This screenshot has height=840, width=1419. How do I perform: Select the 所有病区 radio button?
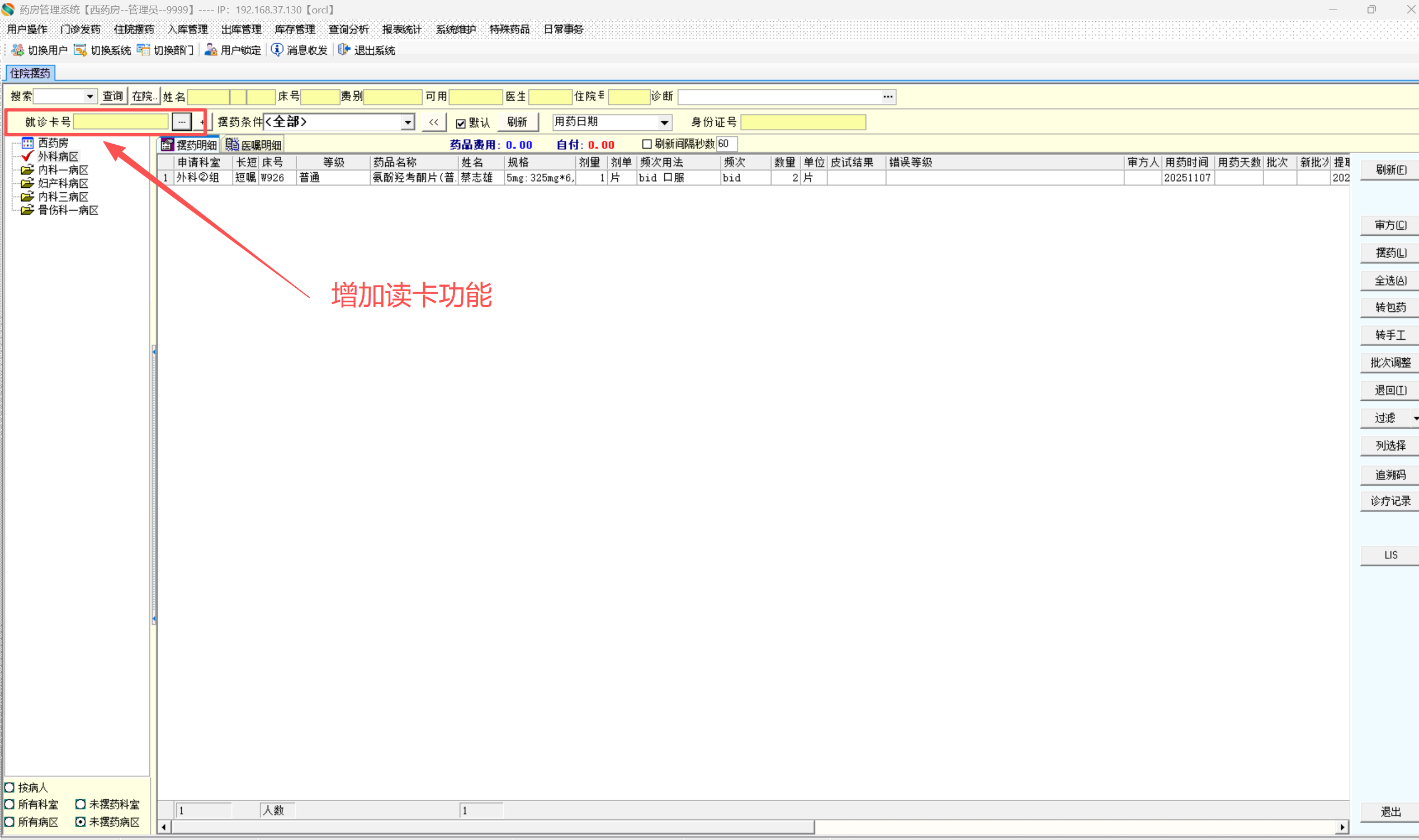[10, 822]
